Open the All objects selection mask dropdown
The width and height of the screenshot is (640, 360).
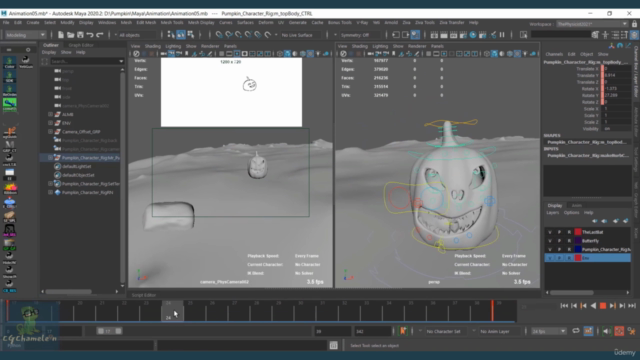coord(136,35)
